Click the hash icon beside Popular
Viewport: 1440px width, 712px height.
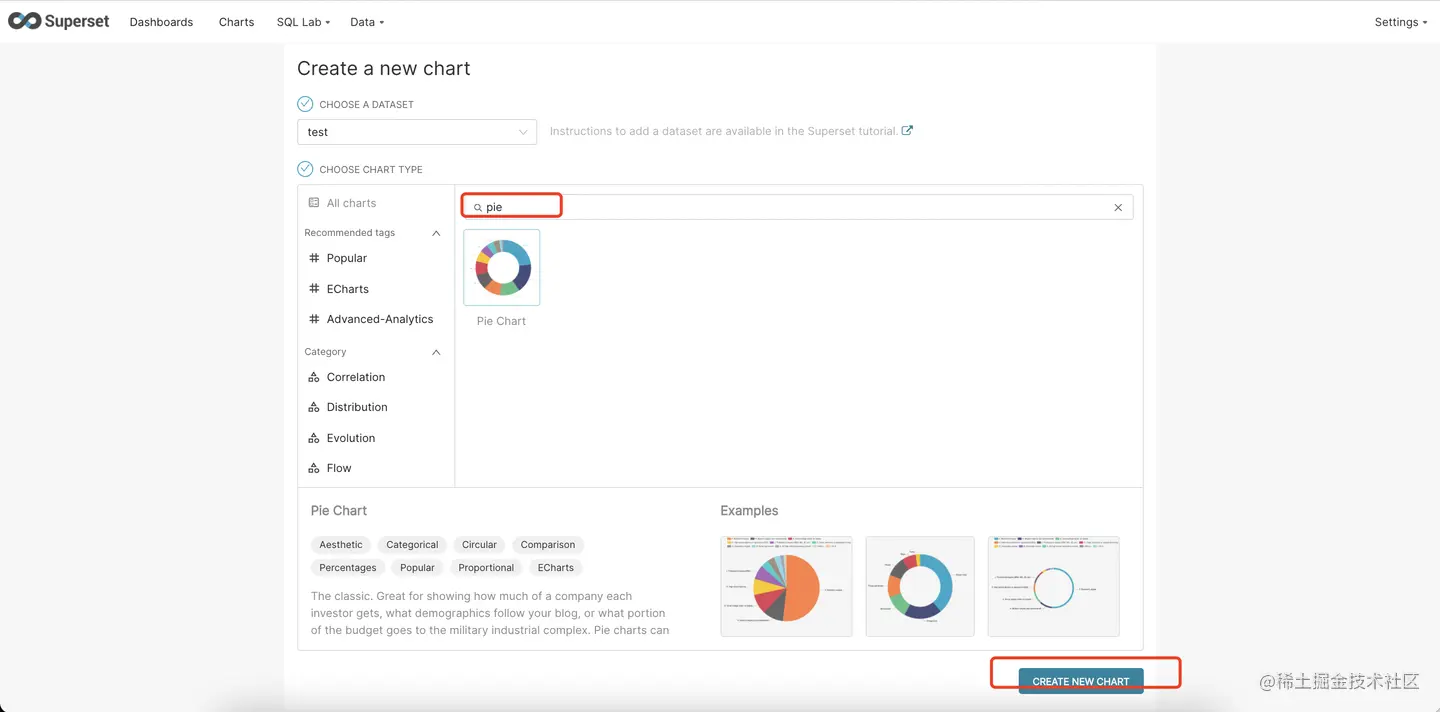314,258
